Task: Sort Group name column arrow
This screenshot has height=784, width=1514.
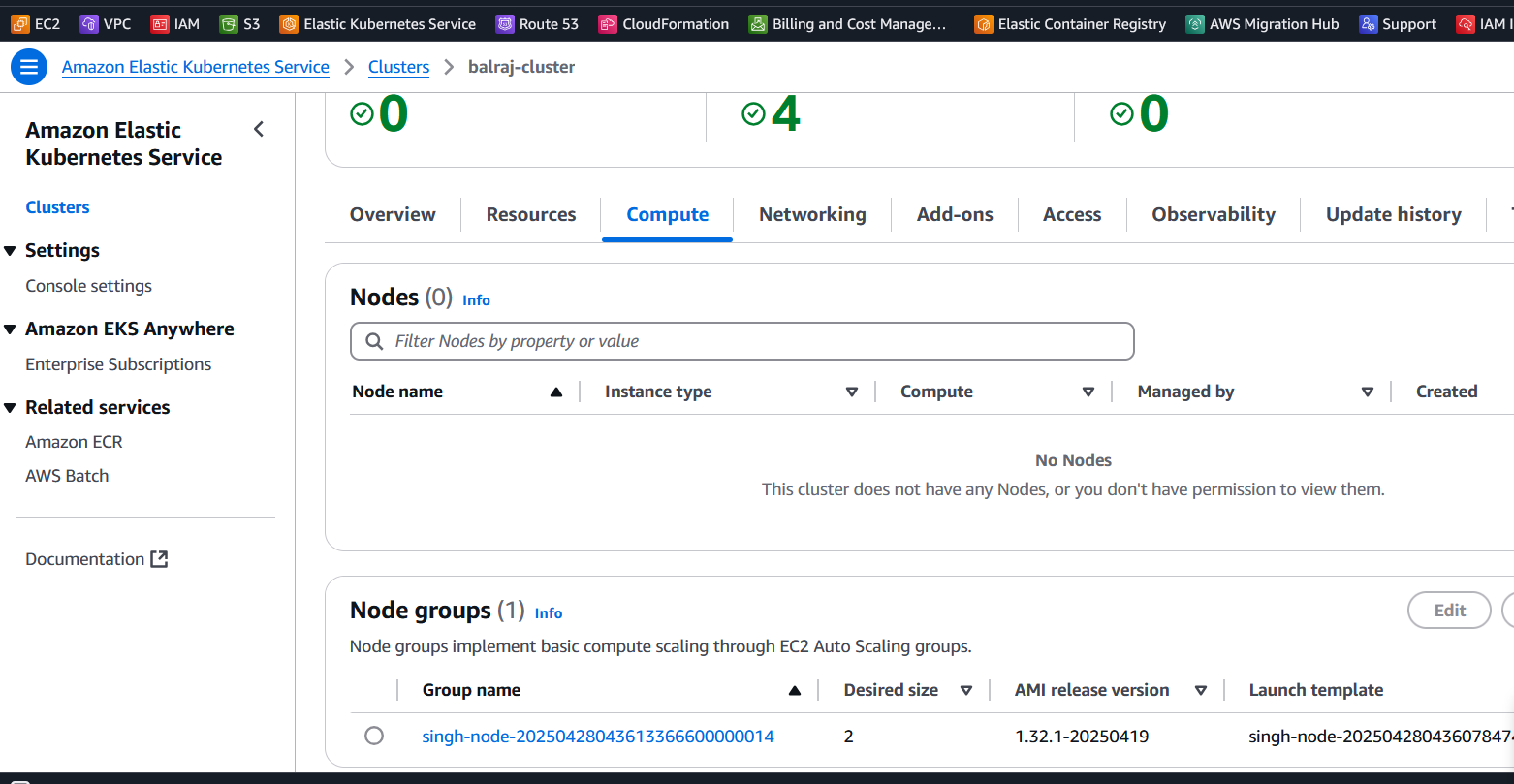Action: 795,690
